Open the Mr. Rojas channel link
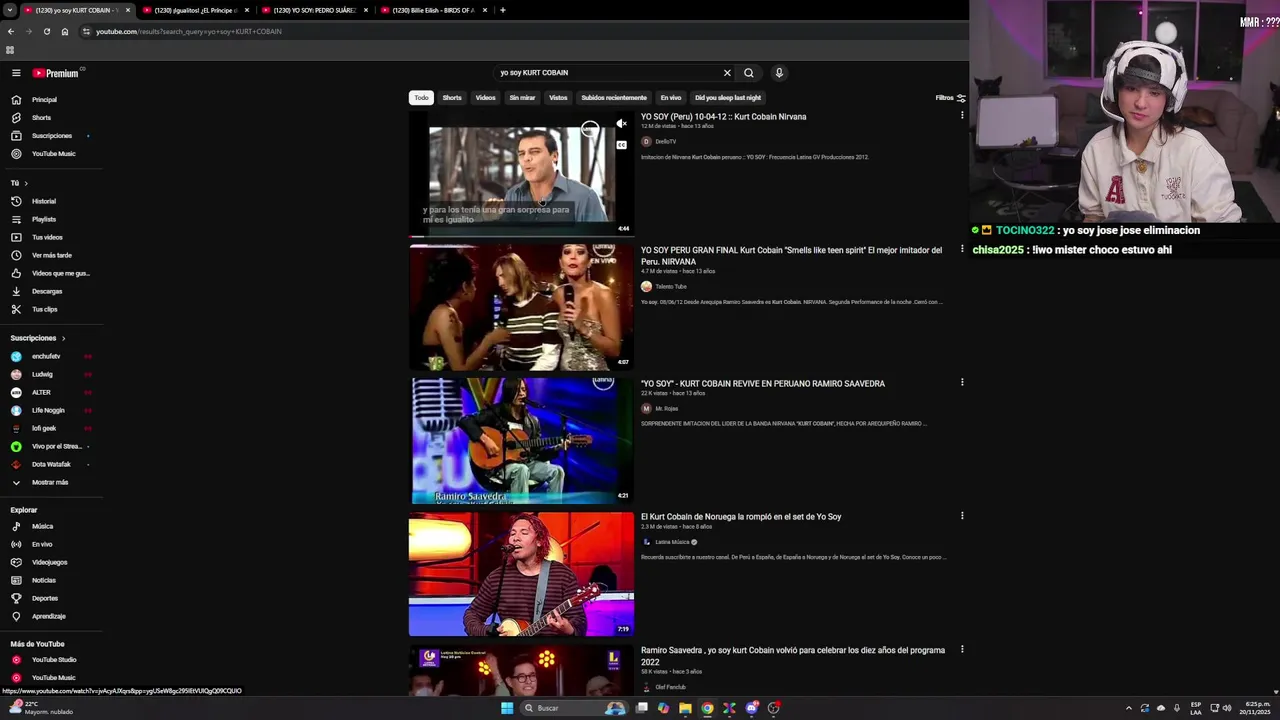Viewport: 1280px width, 720px height. (x=666, y=409)
